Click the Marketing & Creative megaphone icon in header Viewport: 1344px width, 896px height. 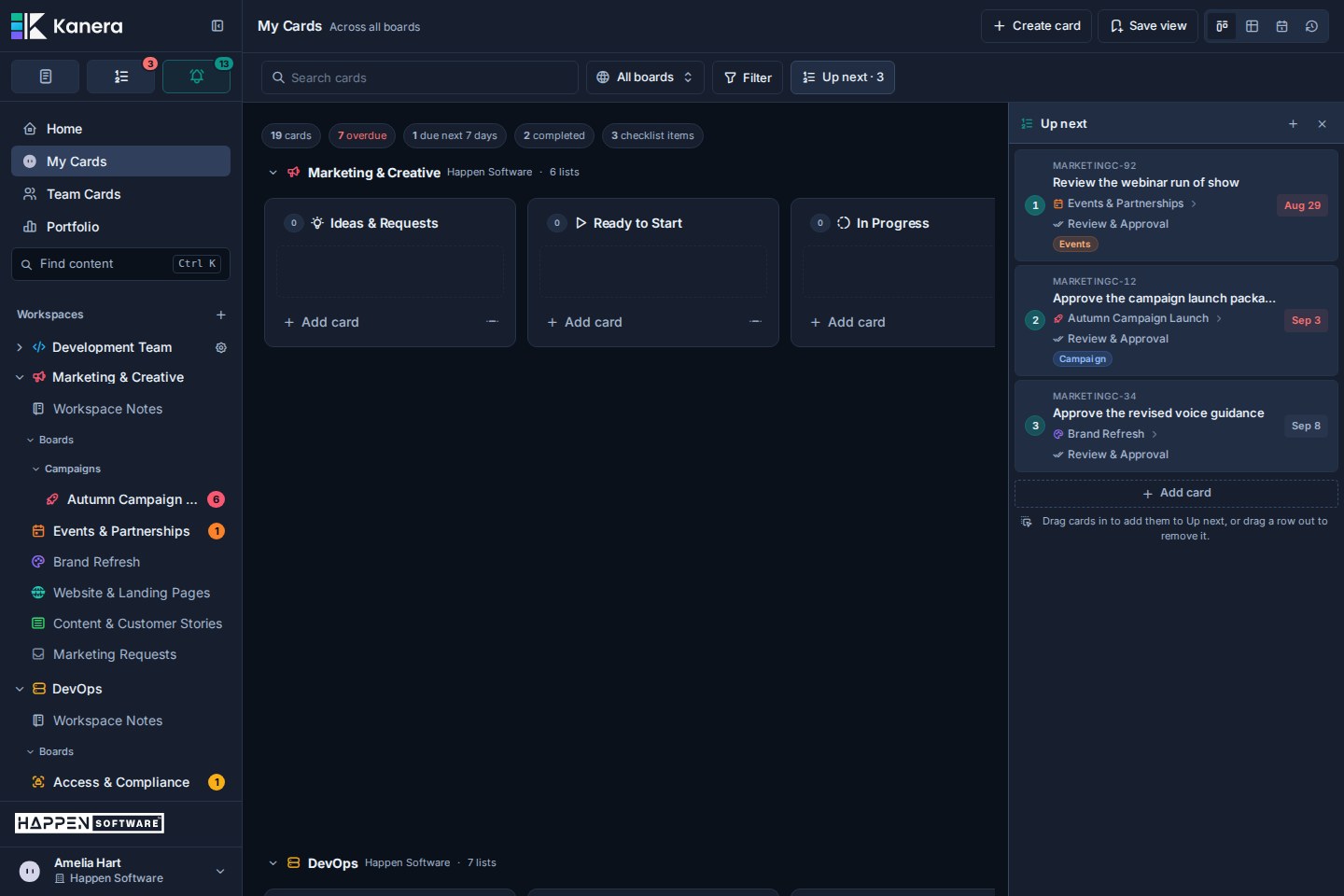294,173
